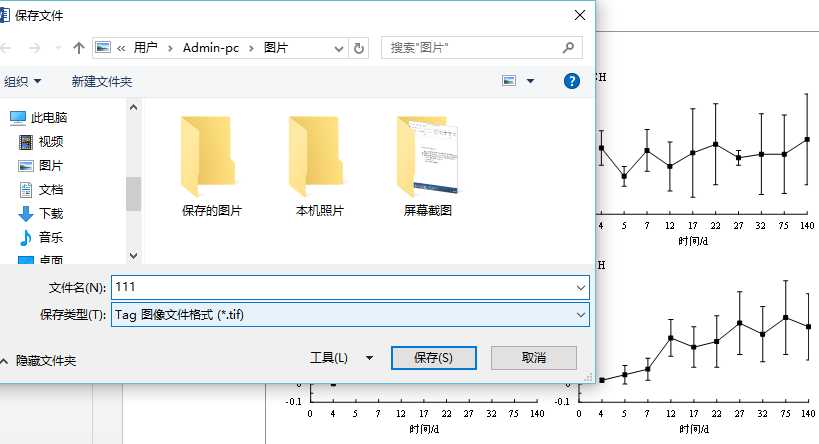Select '图片' in the navigation tree
Image resolution: width=819 pixels, height=444 pixels.
click(41, 166)
